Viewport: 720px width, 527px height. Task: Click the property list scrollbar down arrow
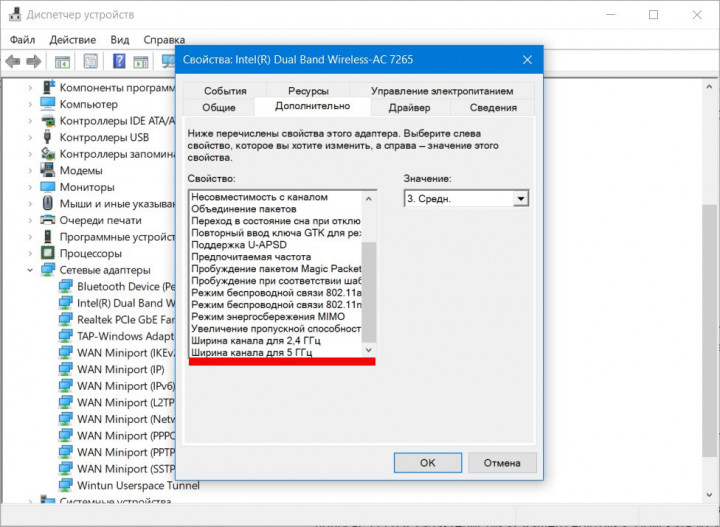click(368, 350)
